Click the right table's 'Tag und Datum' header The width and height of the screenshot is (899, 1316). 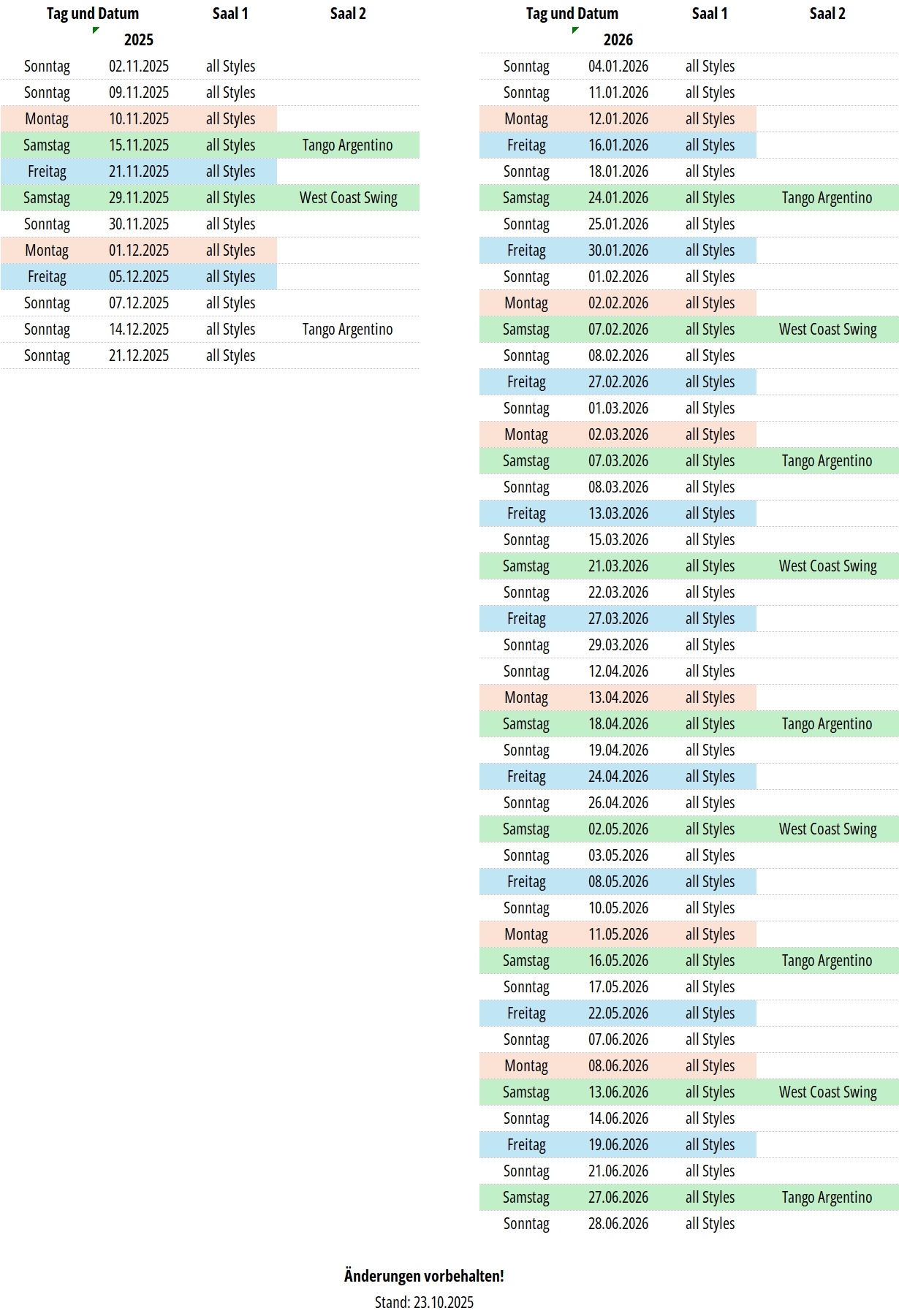click(572, 14)
